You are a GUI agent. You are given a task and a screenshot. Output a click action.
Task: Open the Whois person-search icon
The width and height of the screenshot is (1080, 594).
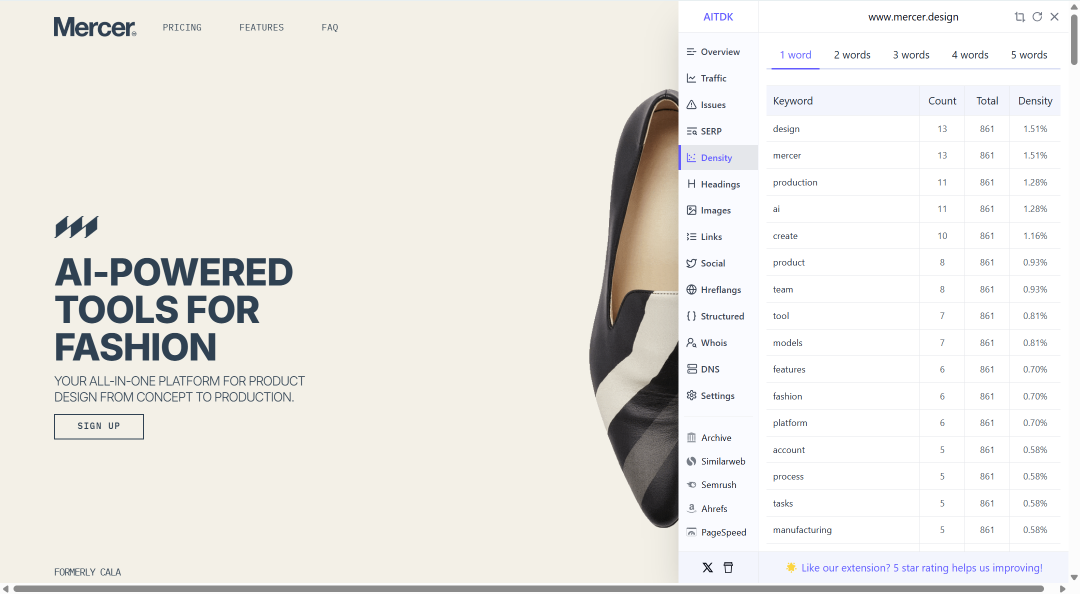692,342
